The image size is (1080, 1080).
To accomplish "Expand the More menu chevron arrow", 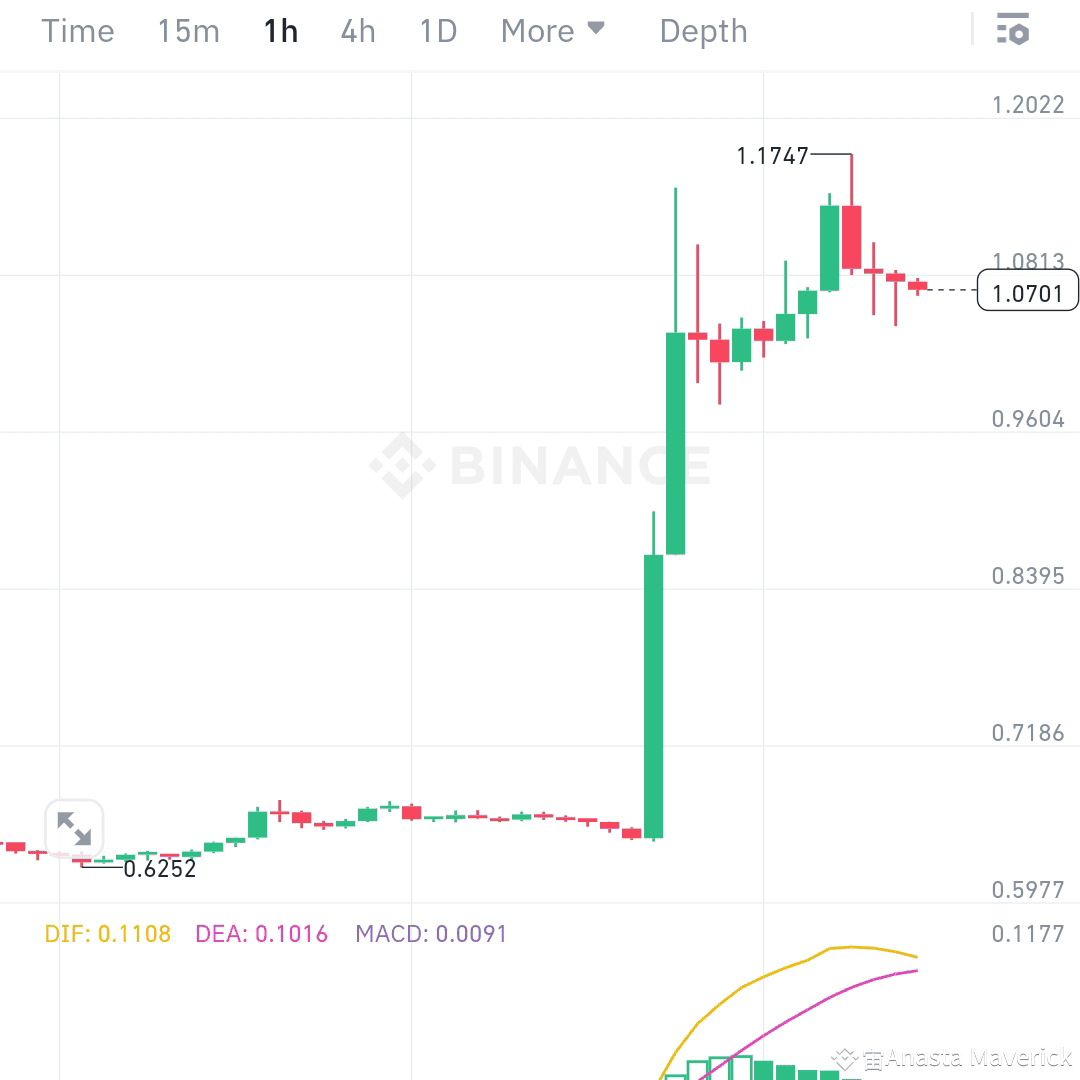I will click(594, 27).
